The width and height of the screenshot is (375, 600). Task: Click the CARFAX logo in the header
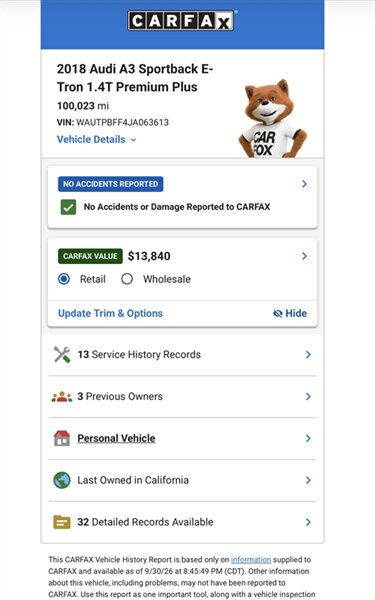coord(181,21)
